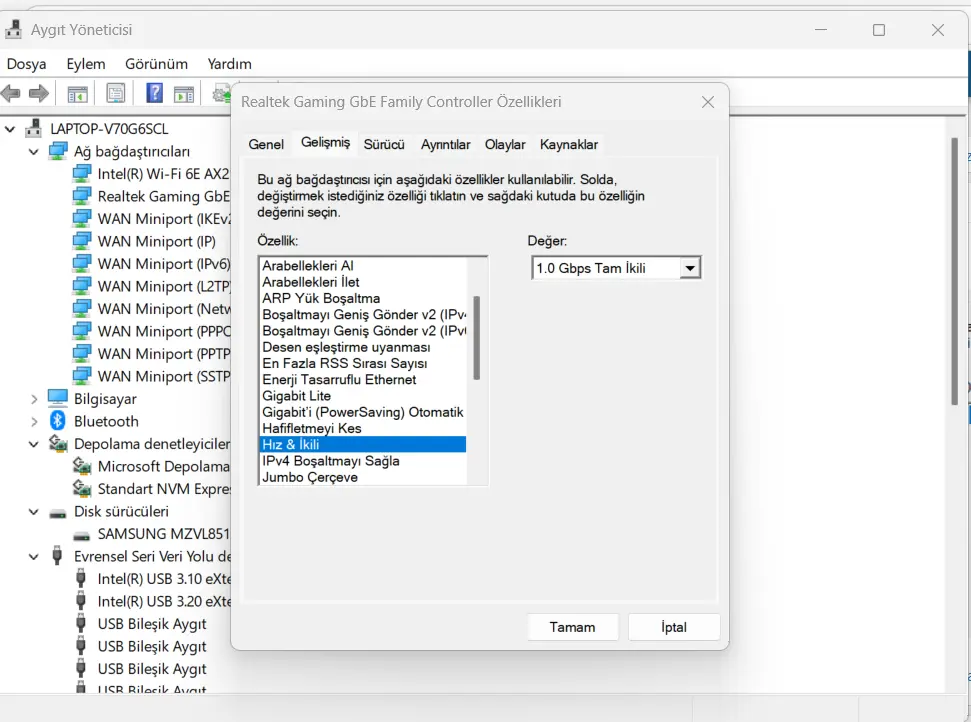Switch to the Genel tab
Image resolution: width=971 pixels, height=722 pixels.
[266, 144]
